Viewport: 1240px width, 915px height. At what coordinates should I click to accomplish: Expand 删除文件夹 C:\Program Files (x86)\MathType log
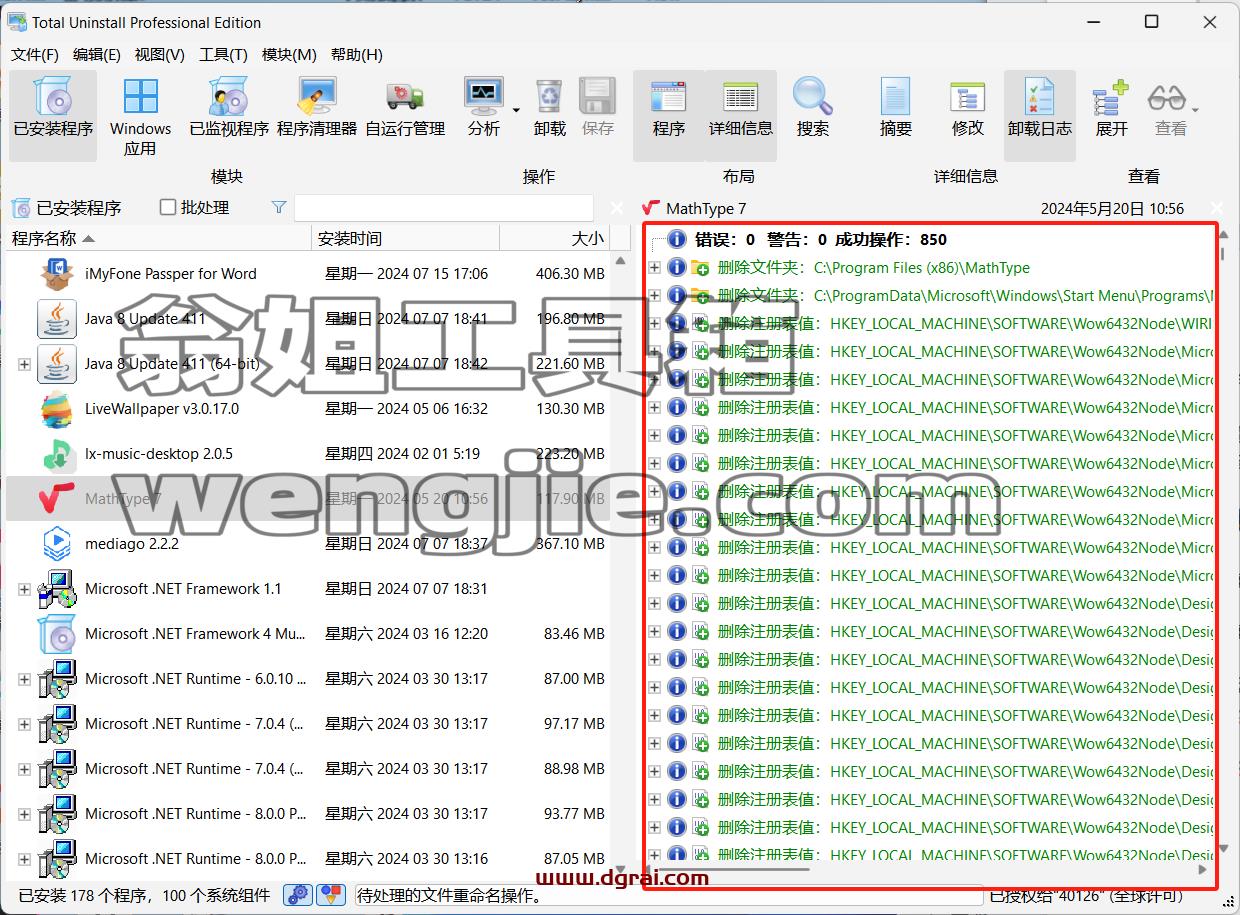(655, 267)
